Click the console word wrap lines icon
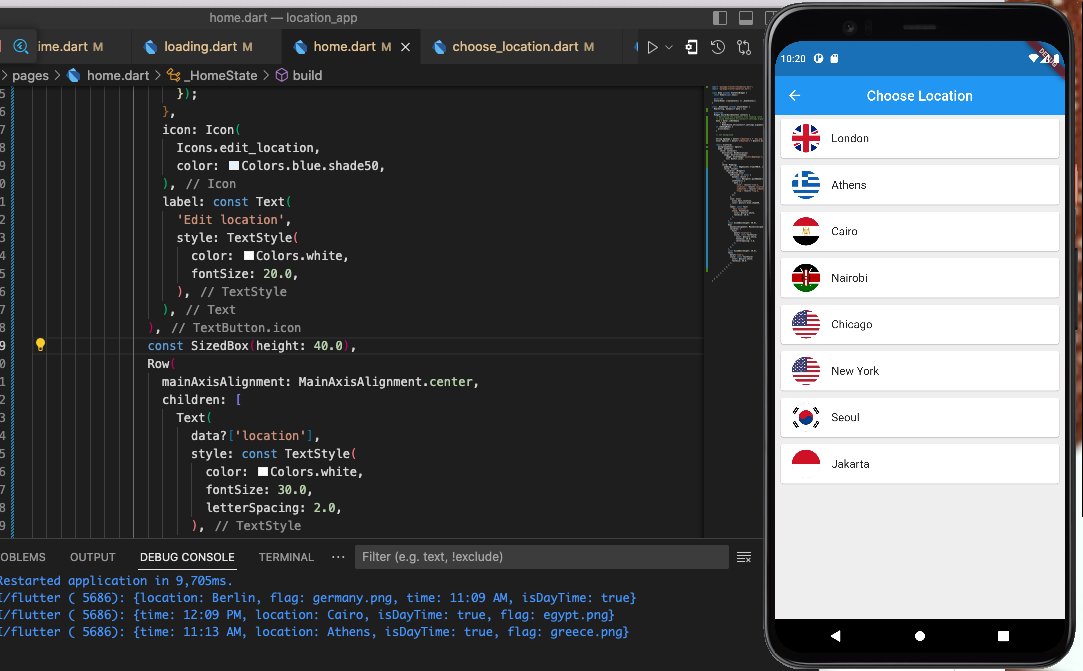The height and width of the screenshot is (671, 1083). tap(744, 557)
